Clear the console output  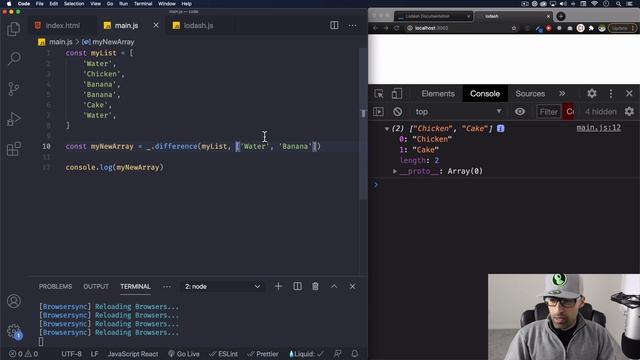398,111
